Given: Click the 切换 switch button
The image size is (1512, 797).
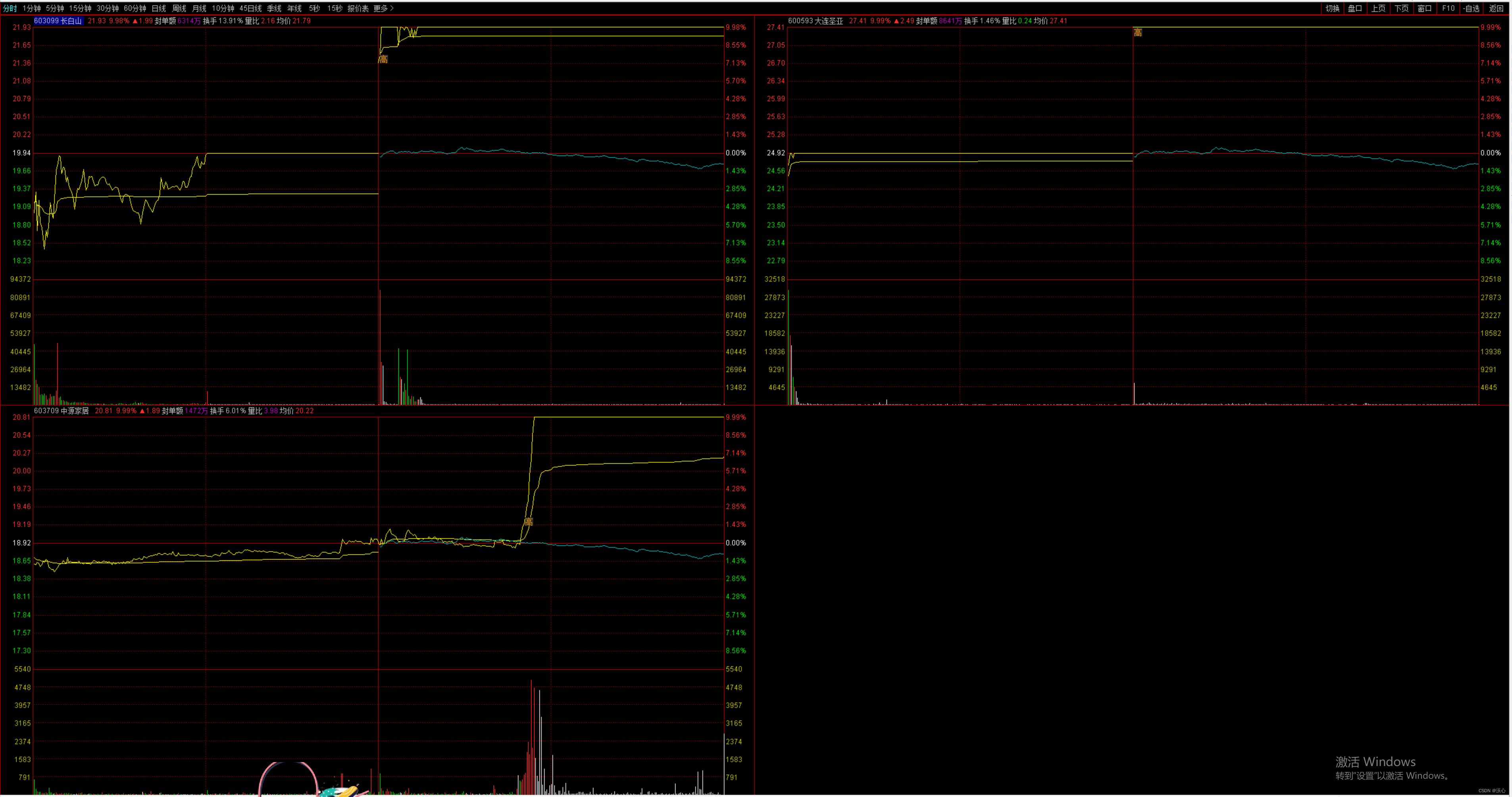Looking at the screenshot, I should click(1332, 8).
